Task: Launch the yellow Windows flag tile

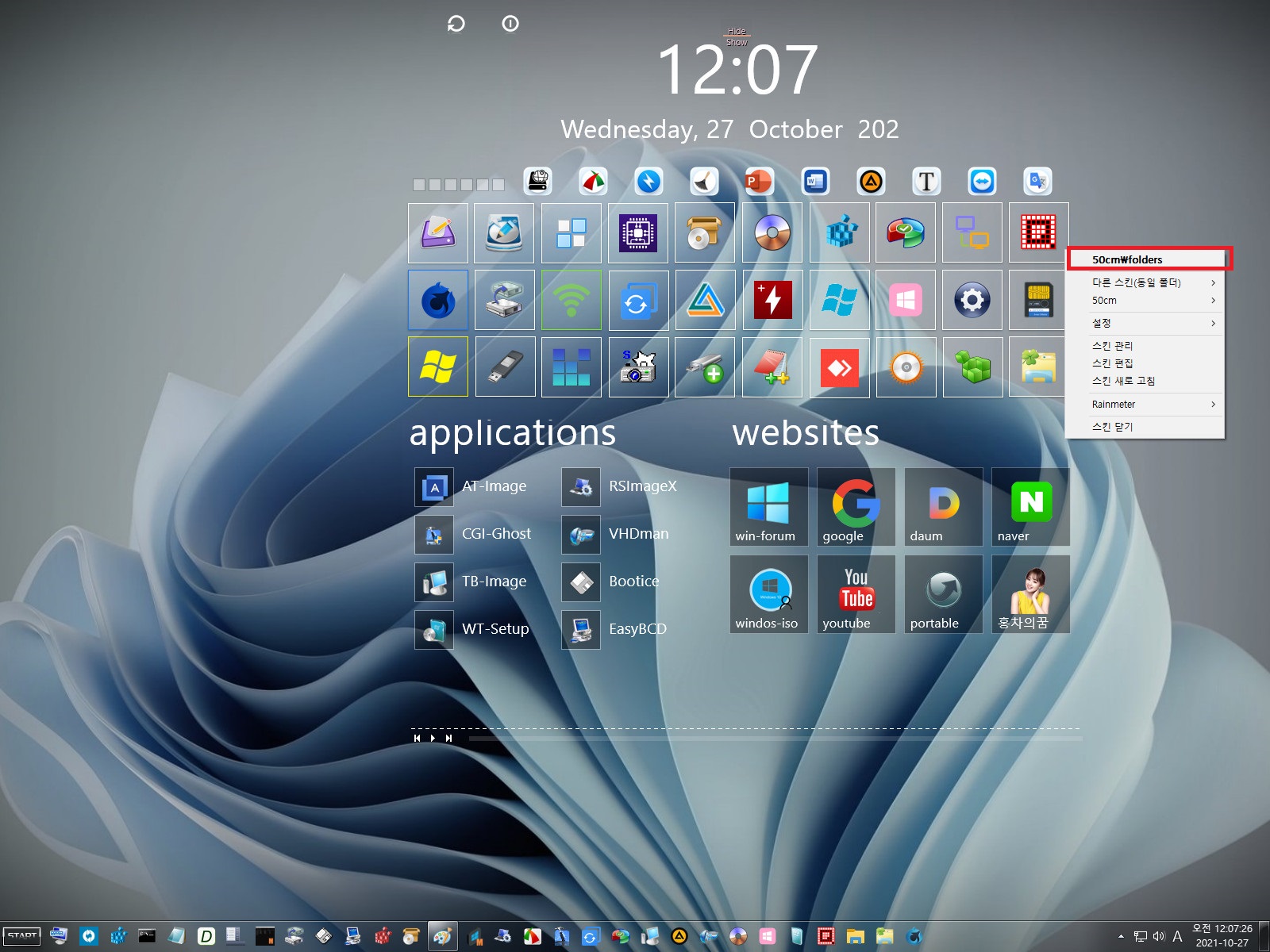Action: pyautogui.click(x=438, y=367)
